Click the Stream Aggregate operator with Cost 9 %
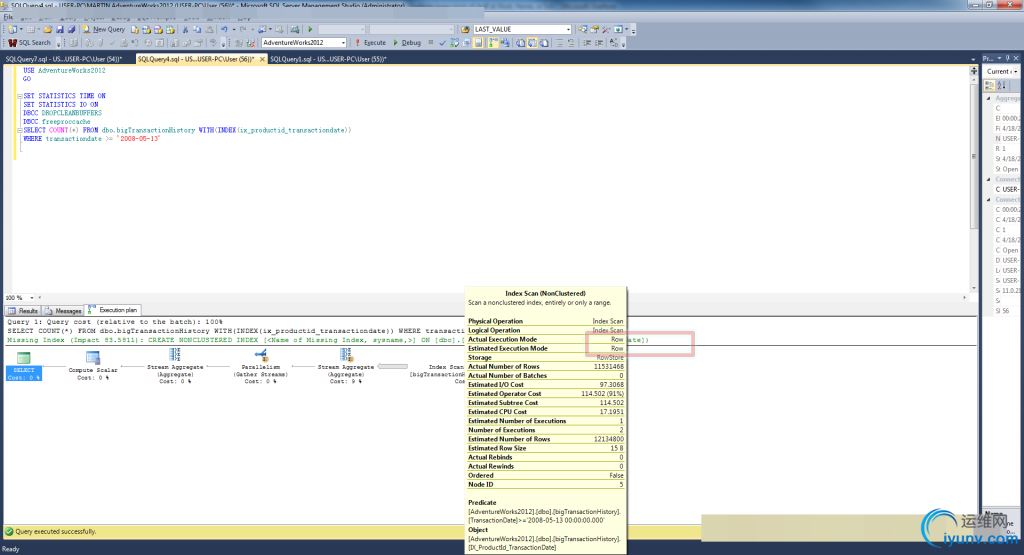 tap(345, 366)
